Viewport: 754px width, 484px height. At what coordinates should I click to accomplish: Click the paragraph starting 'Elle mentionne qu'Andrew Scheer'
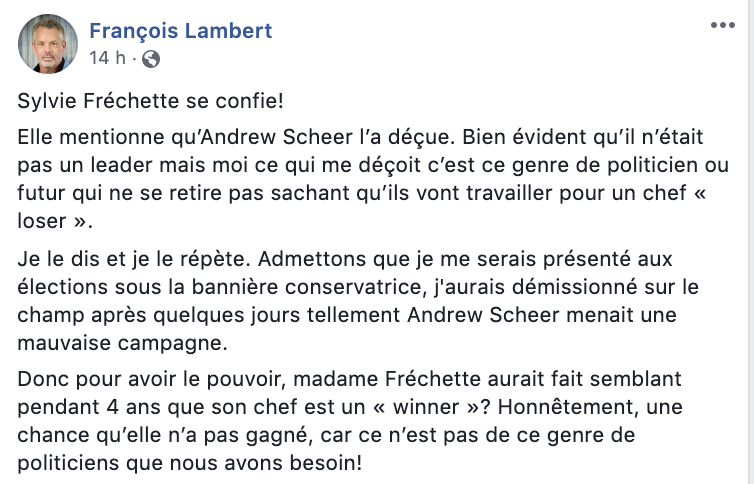point(373,179)
